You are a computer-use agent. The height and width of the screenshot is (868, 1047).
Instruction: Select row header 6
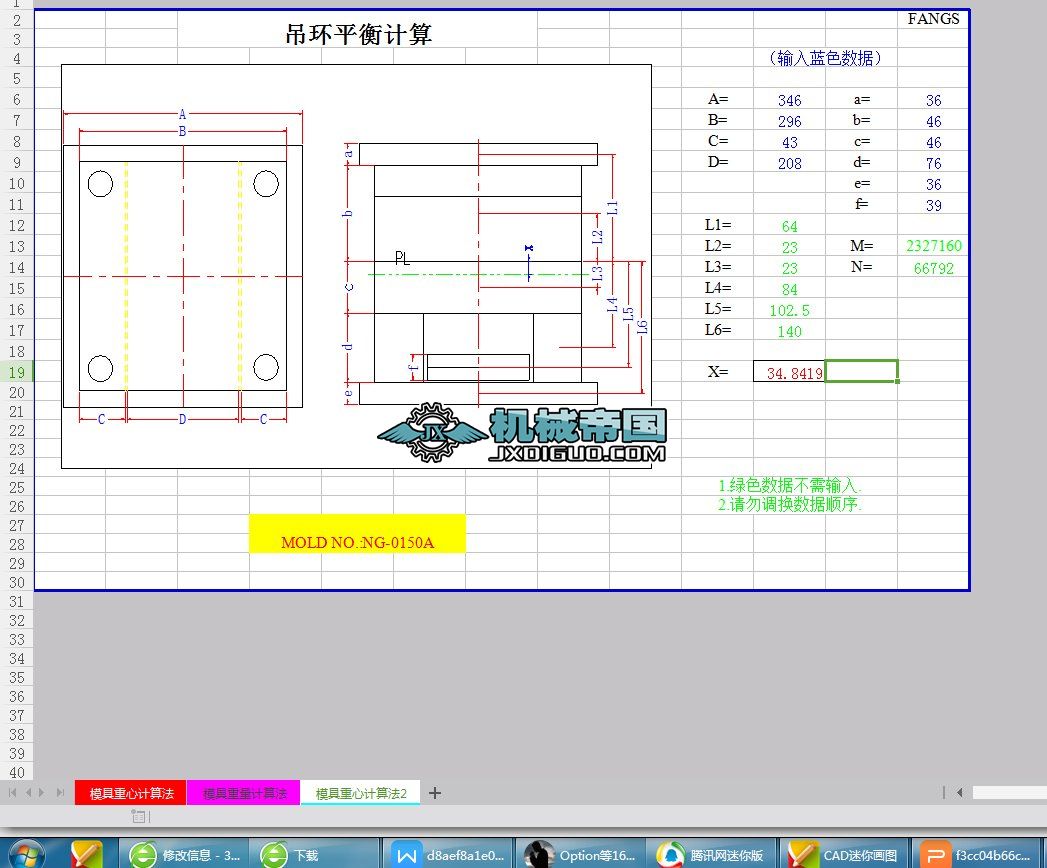[17, 99]
